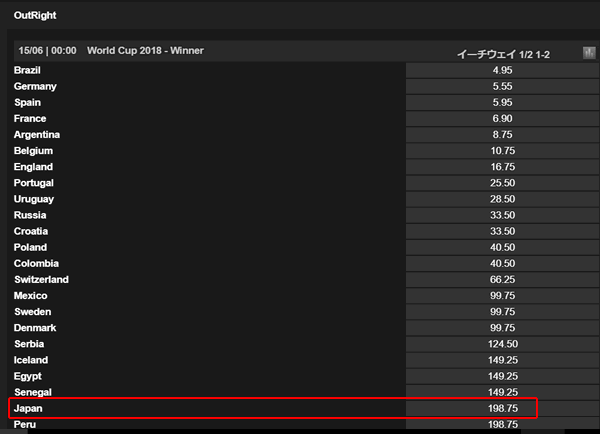
Task: Select Germany odds 5.55
Action: (x=502, y=86)
